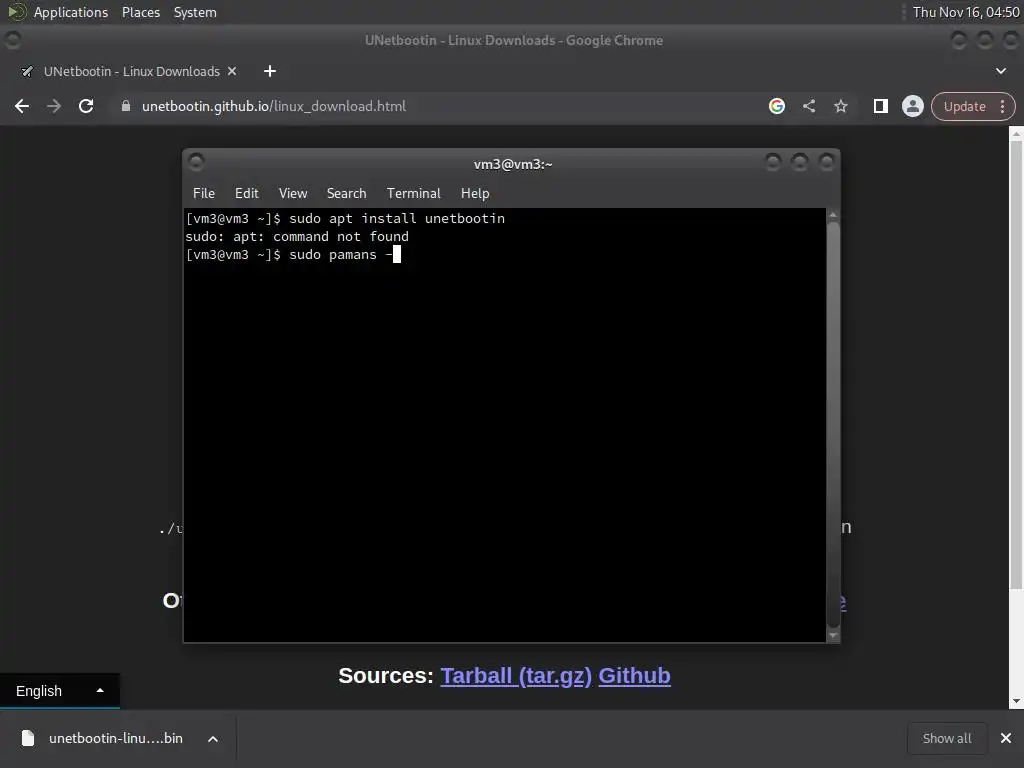Open a new Chrome tab

[x=270, y=71]
